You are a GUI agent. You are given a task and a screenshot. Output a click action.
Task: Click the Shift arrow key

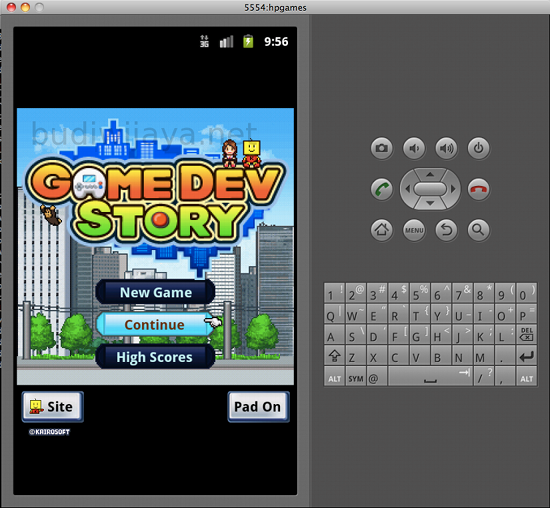[334, 356]
